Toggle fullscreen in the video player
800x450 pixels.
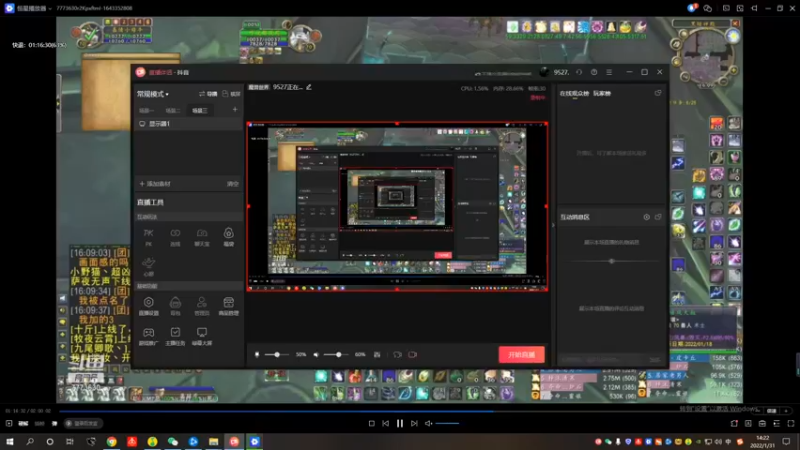[791, 423]
